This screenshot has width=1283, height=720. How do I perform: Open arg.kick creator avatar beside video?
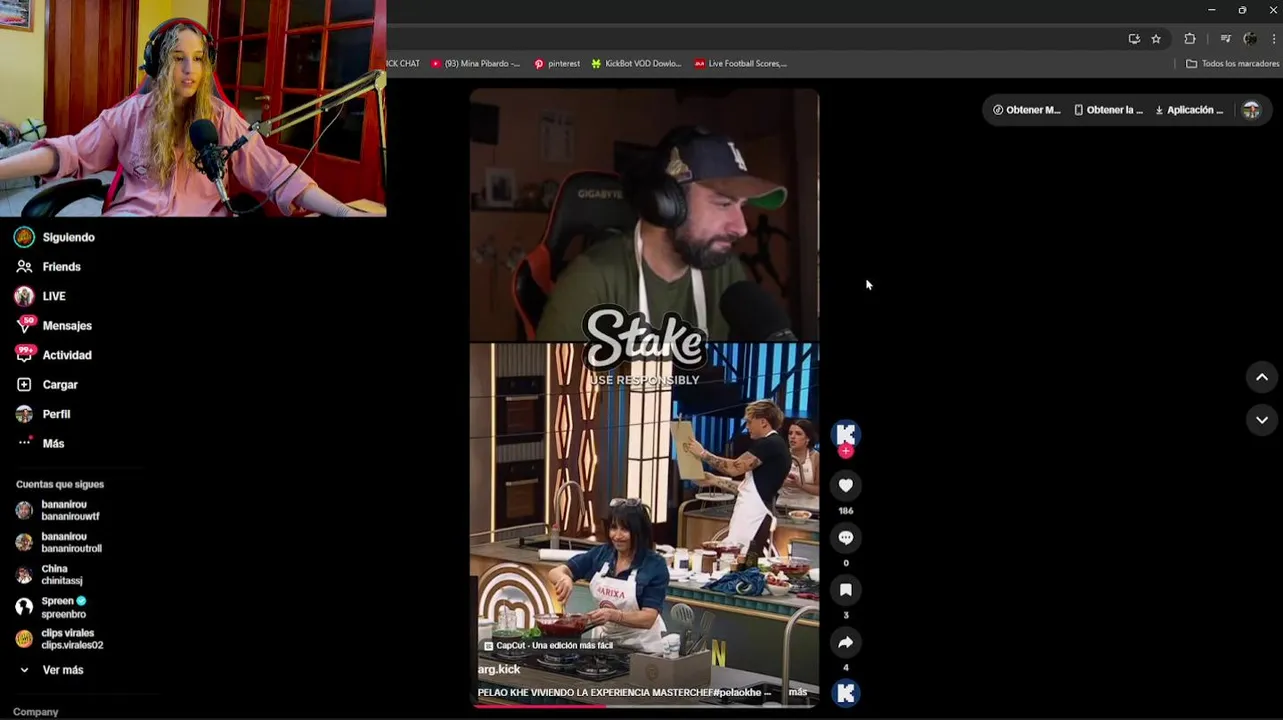coord(845,433)
